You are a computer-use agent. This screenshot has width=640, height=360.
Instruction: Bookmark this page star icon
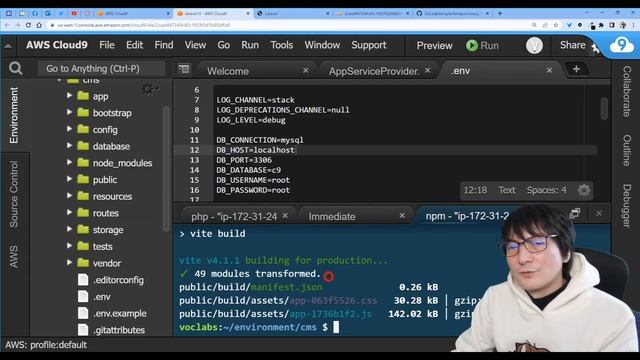click(556, 25)
